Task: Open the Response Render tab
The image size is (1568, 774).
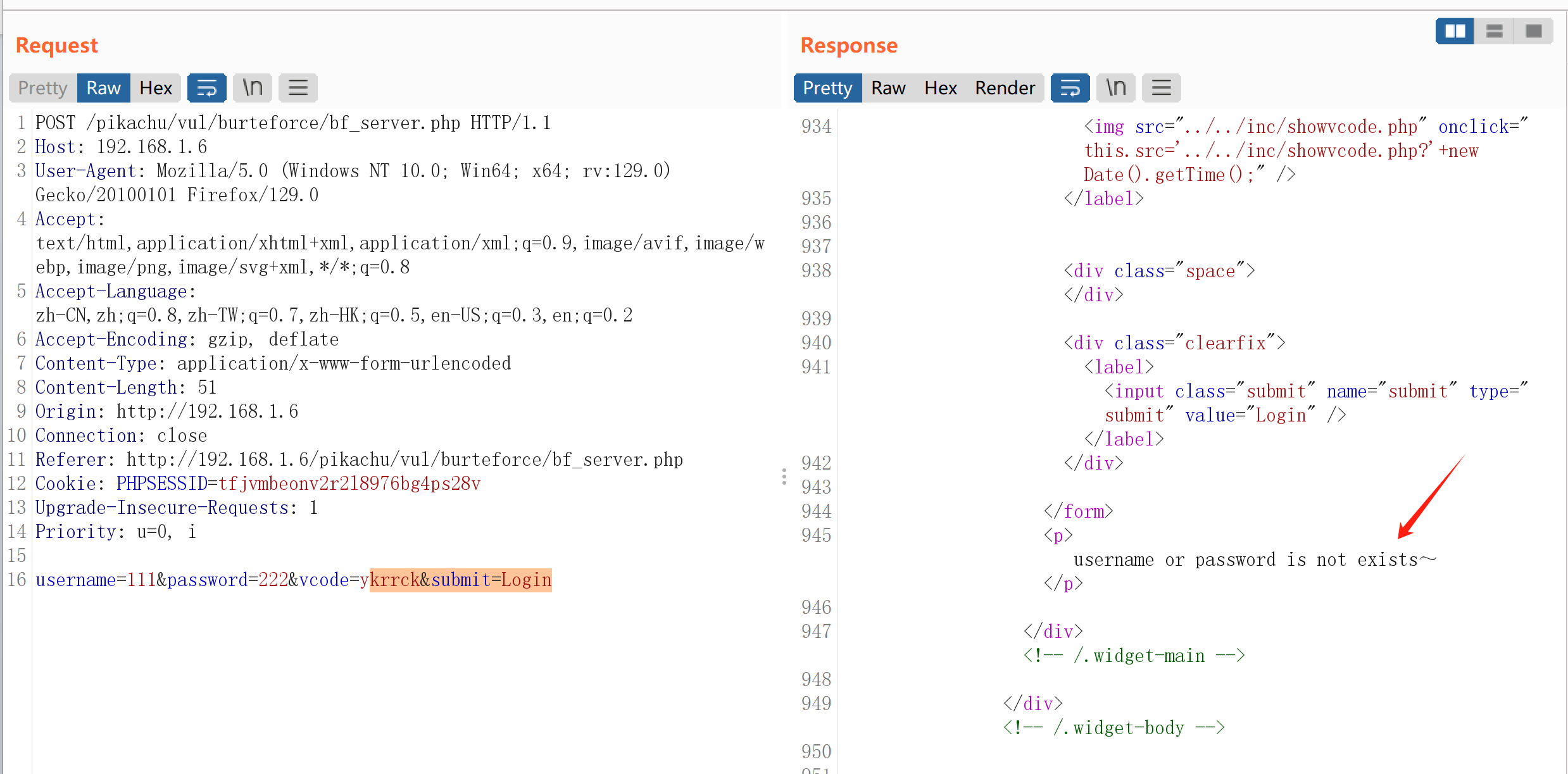Action: (1005, 88)
